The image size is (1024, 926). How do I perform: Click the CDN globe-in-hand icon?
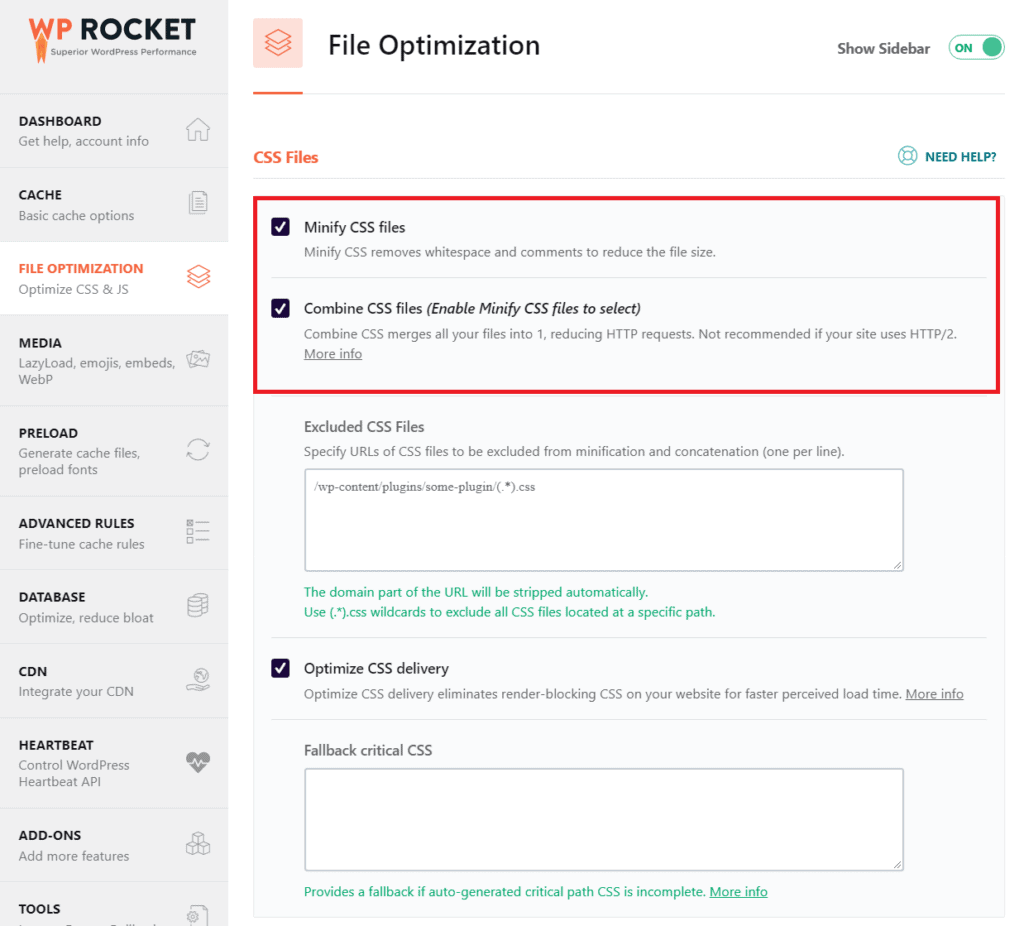[x=198, y=680]
